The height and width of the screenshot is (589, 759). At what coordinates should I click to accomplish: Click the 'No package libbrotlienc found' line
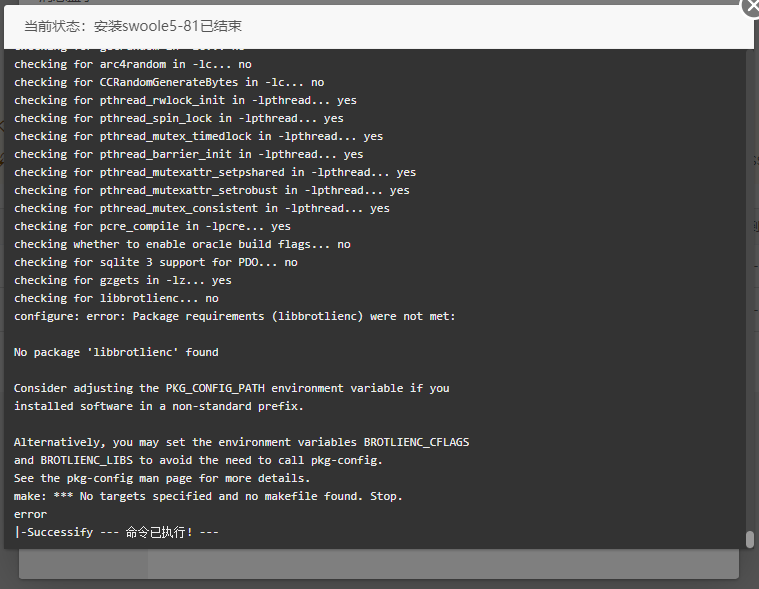click(116, 352)
